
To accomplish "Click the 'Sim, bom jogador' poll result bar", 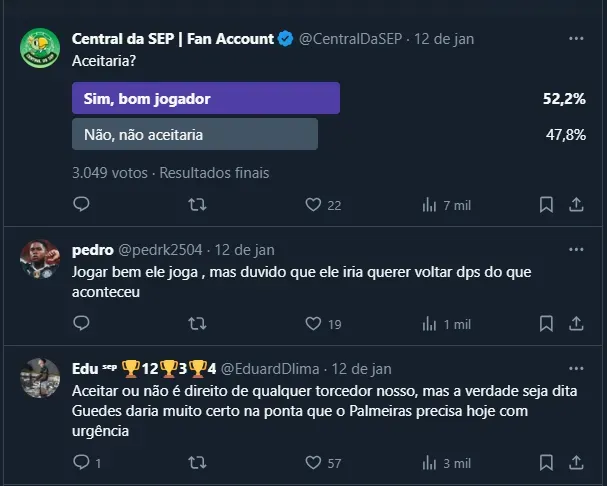I will 206,98.
